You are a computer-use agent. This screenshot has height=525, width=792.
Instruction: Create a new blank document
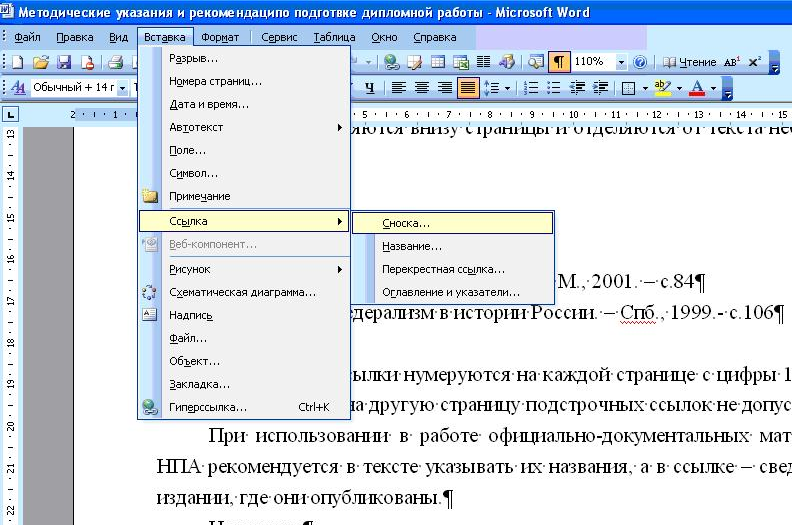click(x=18, y=62)
